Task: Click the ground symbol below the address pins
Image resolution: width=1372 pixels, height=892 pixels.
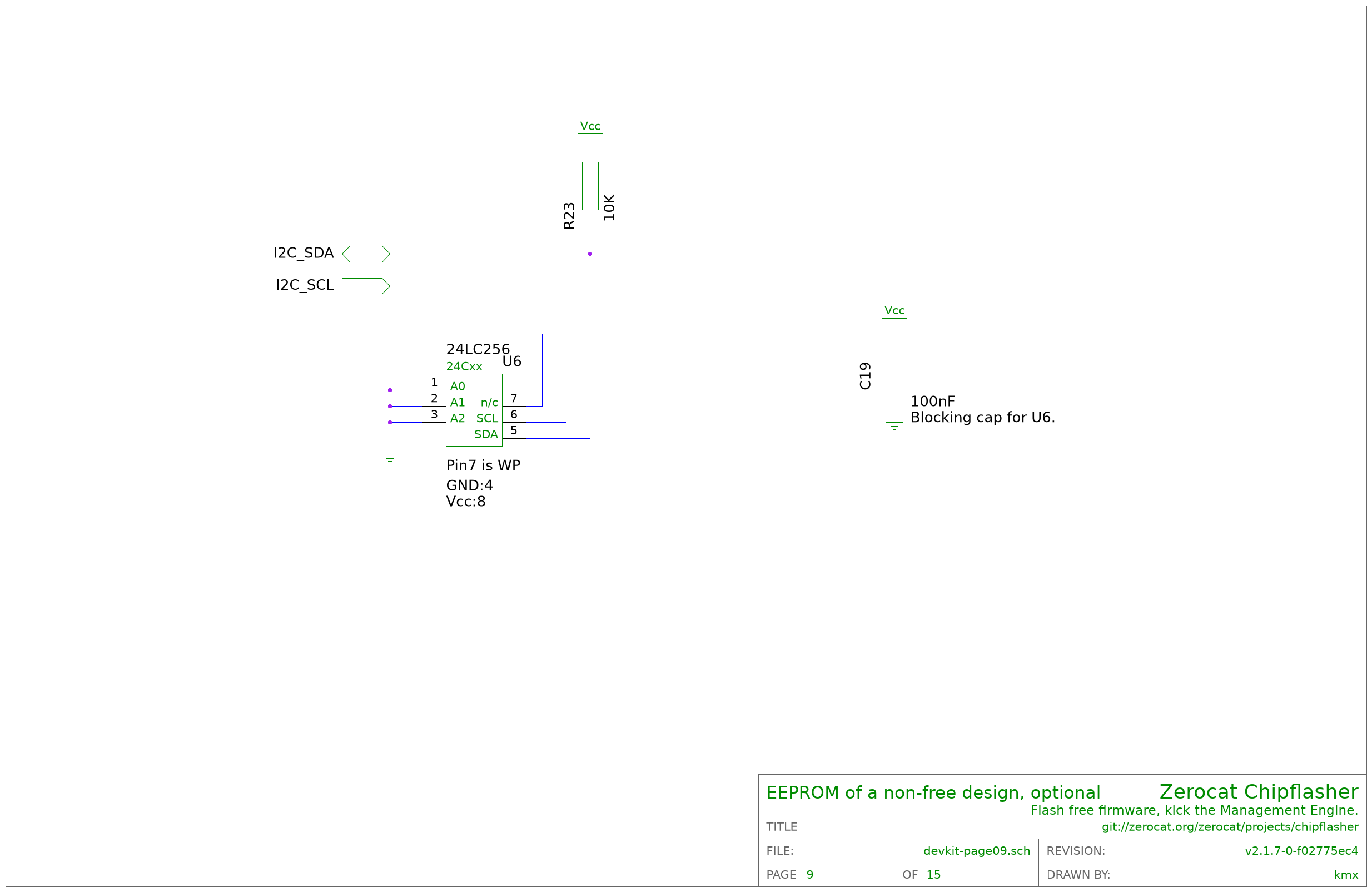Action: (x=390, y=458)
